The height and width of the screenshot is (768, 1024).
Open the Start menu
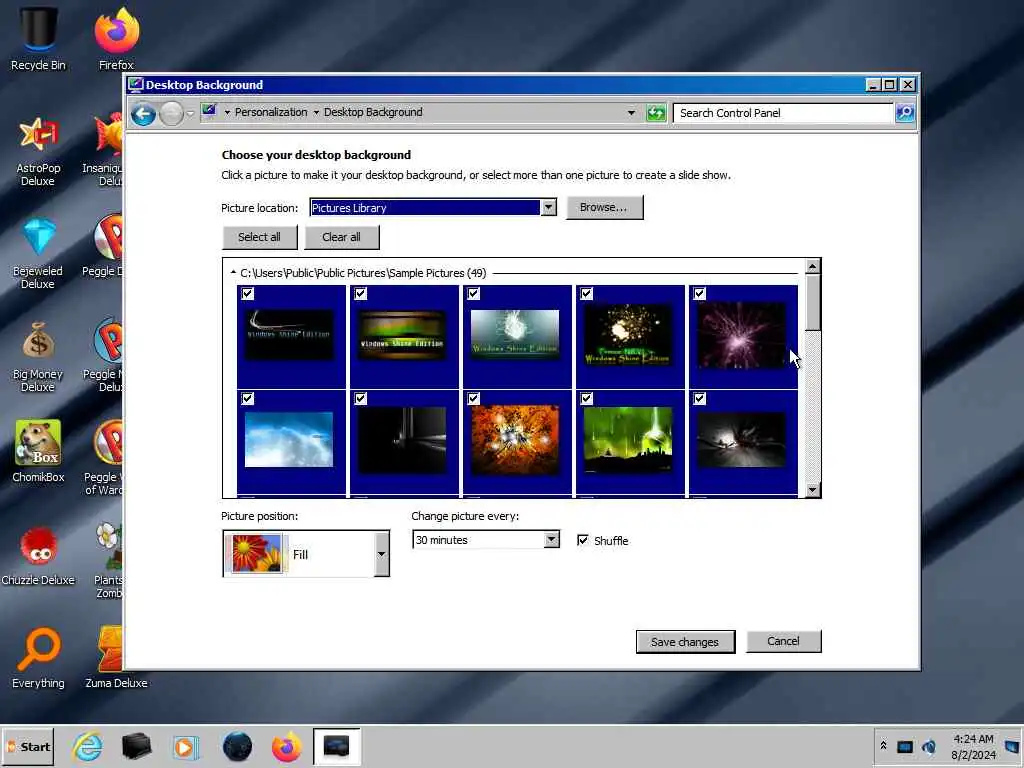coord(29,746)
